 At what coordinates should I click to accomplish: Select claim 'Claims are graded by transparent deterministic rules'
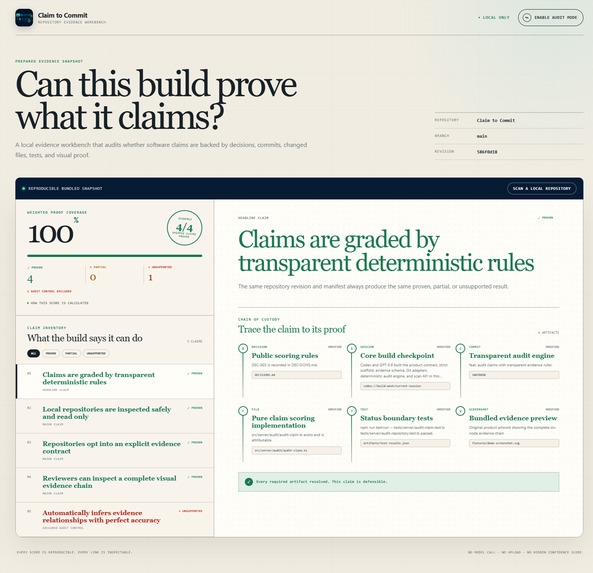coord(115,381)
